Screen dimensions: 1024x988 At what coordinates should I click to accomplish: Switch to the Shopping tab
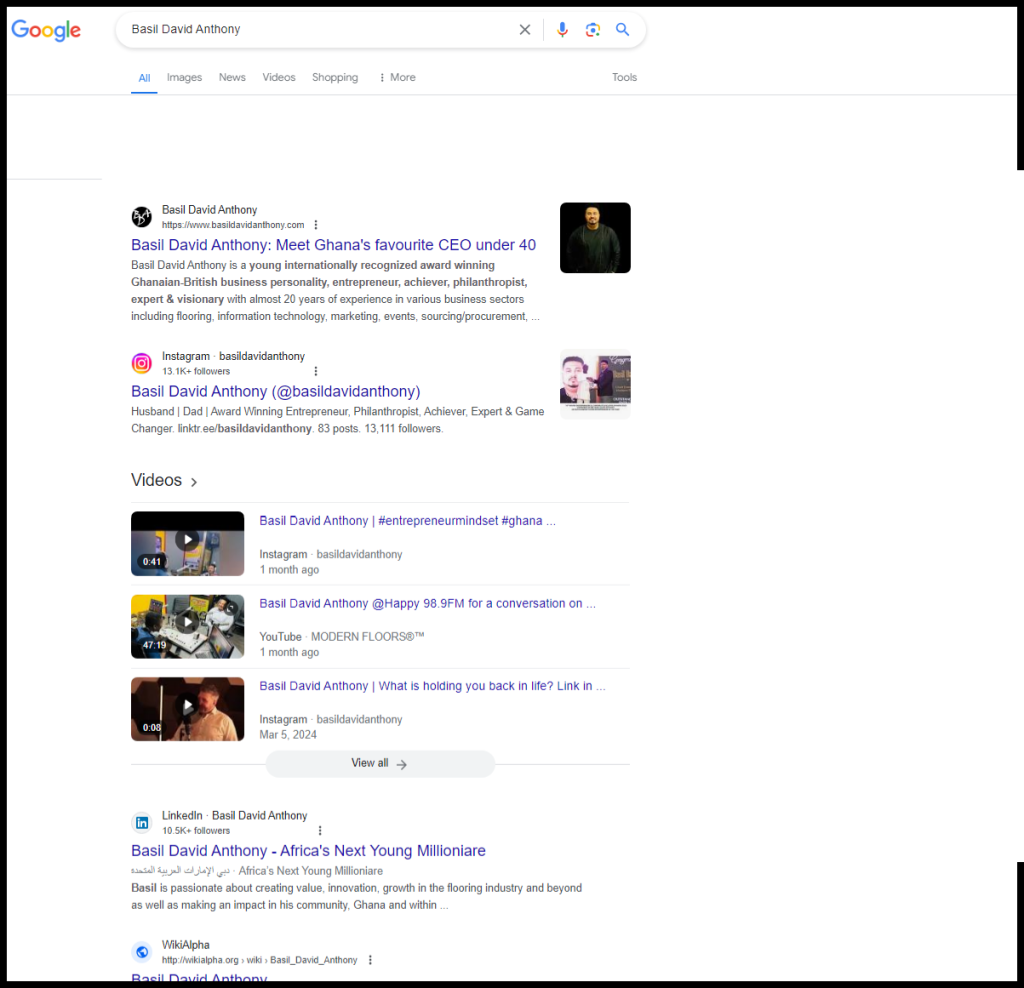click(x=335, y=77)
